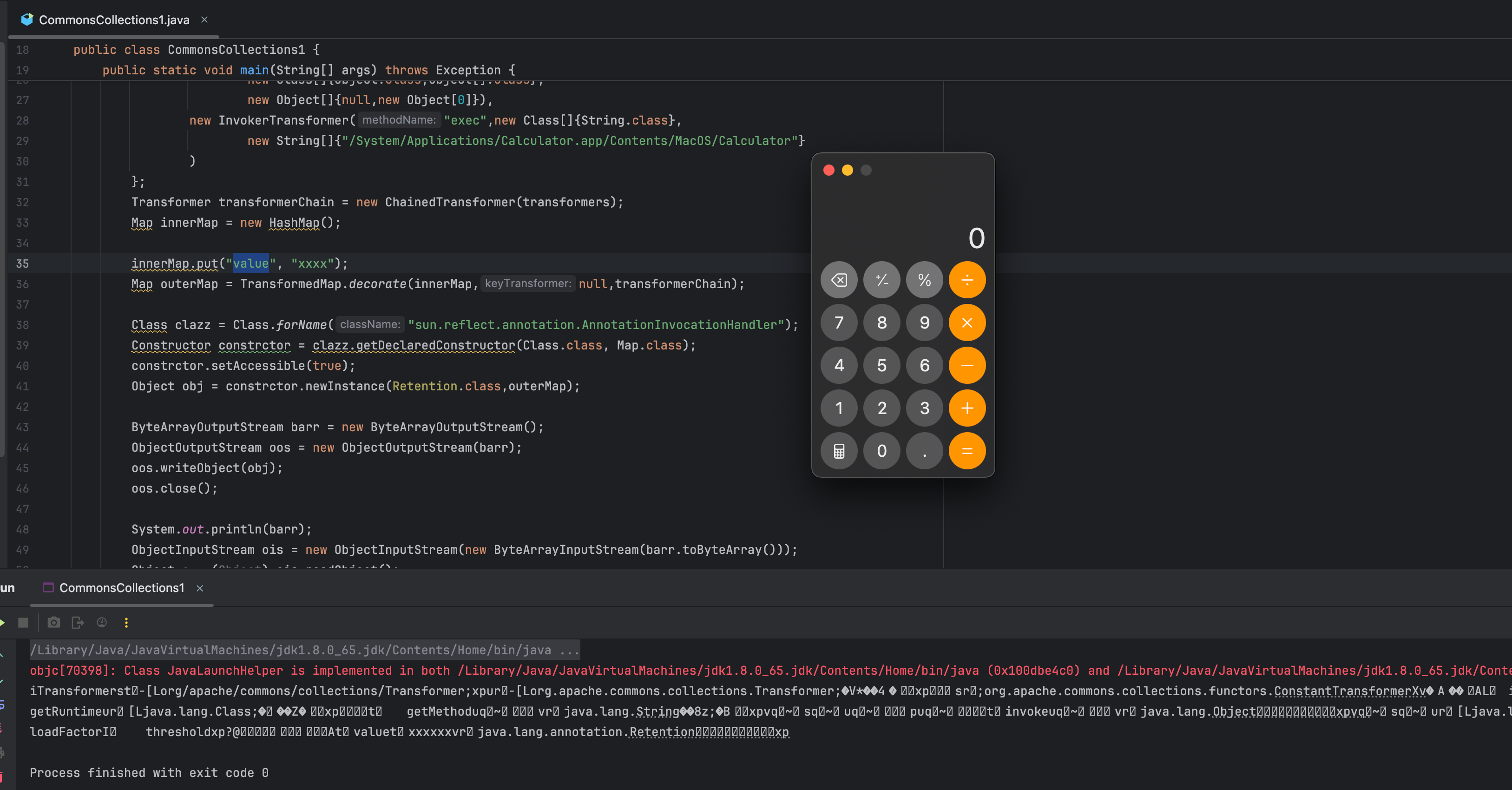Click the Calculator.app path string on line 29
Viewport: 1512px width, 790px height.
[x=570, y=141]
